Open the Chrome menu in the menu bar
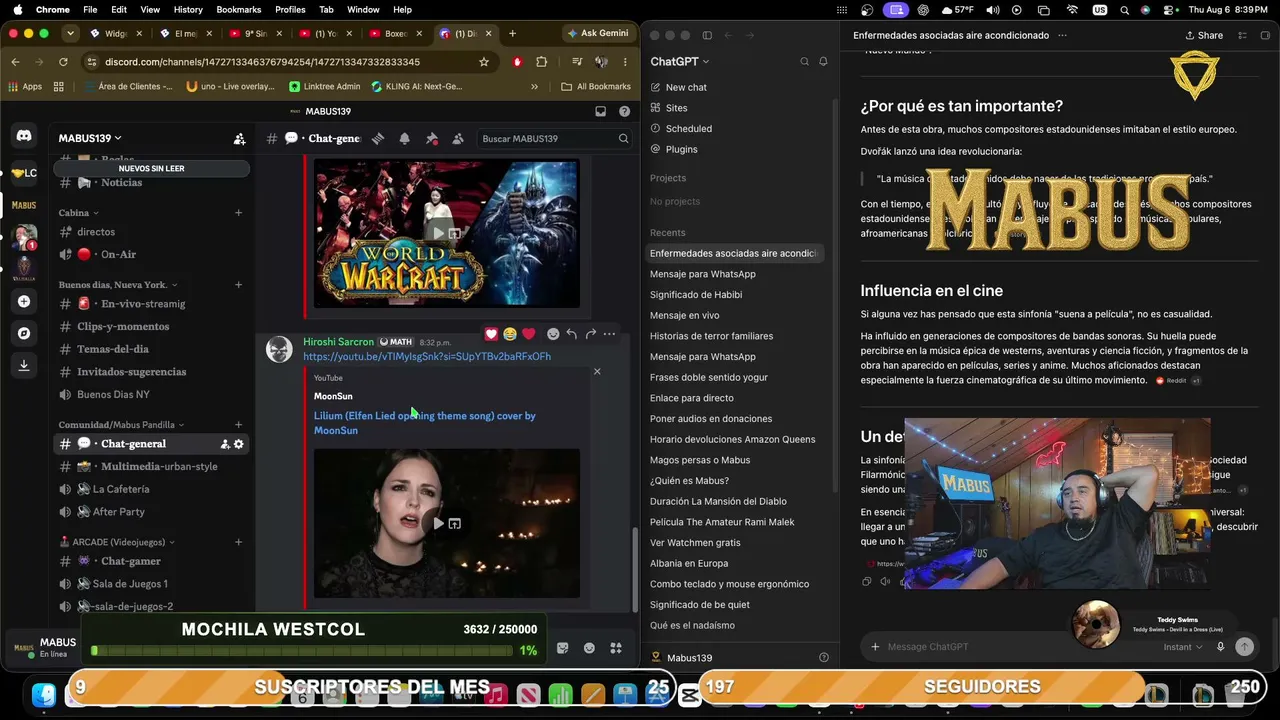Viewport: 1280px width, 720px height. 53,10
